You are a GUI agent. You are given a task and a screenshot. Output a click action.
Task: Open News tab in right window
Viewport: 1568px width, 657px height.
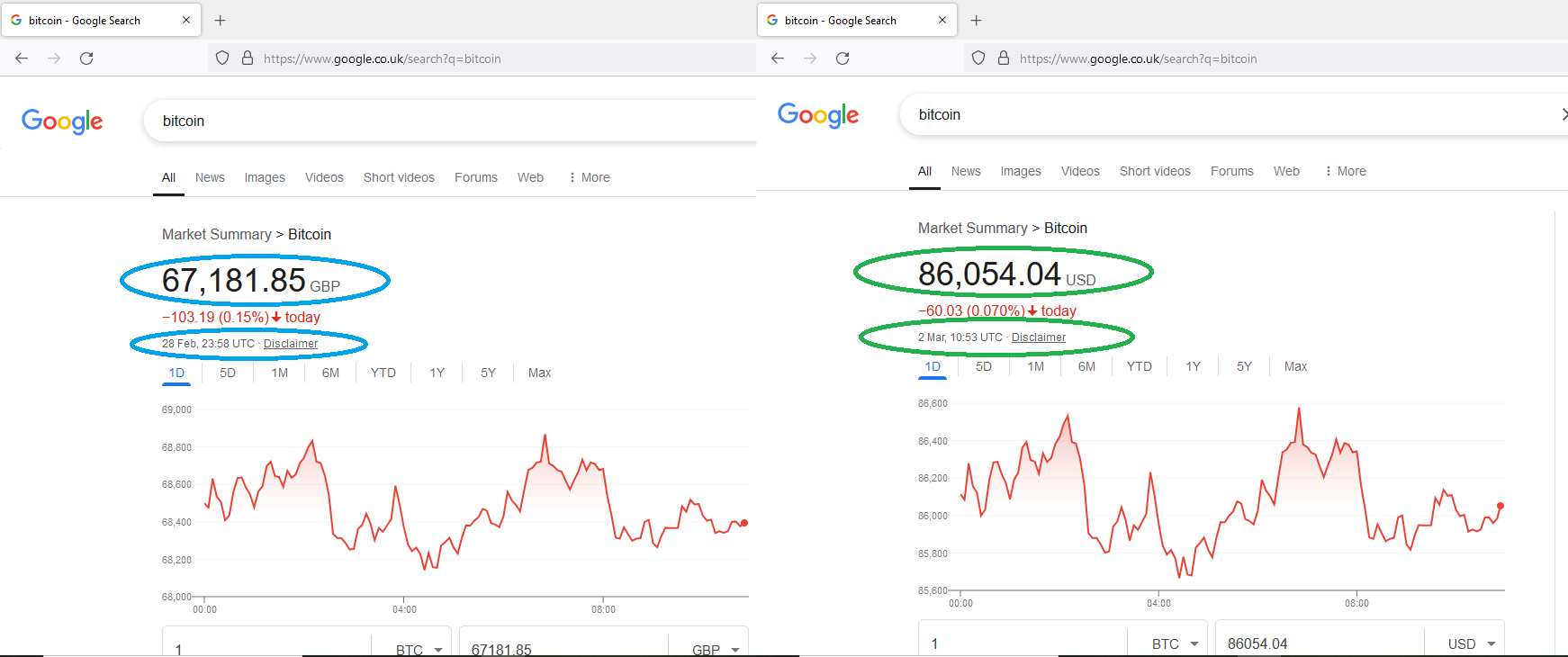pos(966,171)
